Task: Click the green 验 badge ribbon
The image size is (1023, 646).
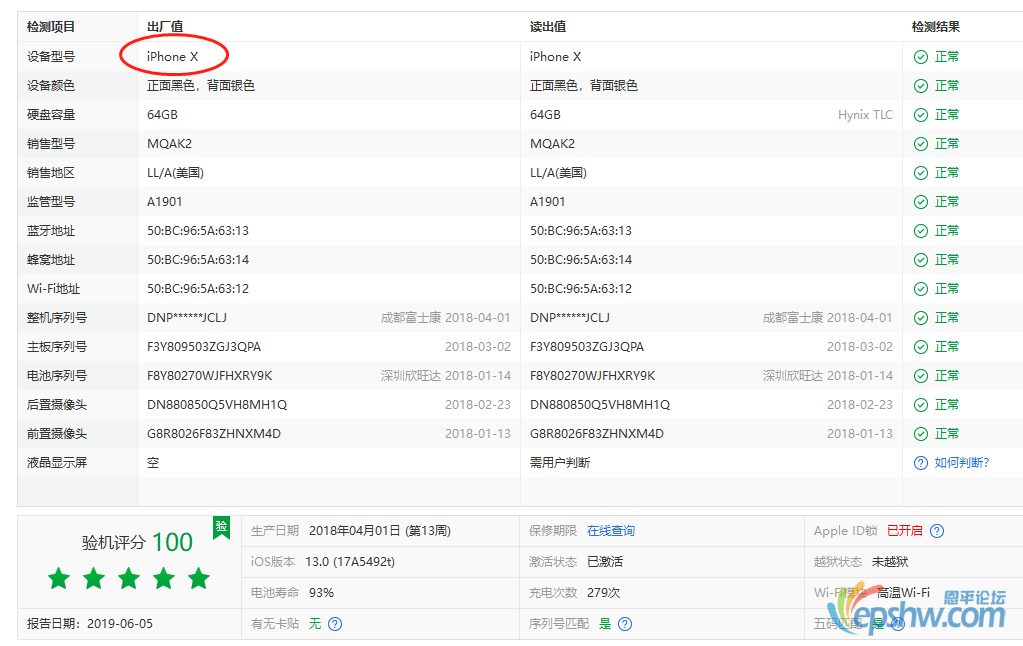Action: [x=221, y=527]
